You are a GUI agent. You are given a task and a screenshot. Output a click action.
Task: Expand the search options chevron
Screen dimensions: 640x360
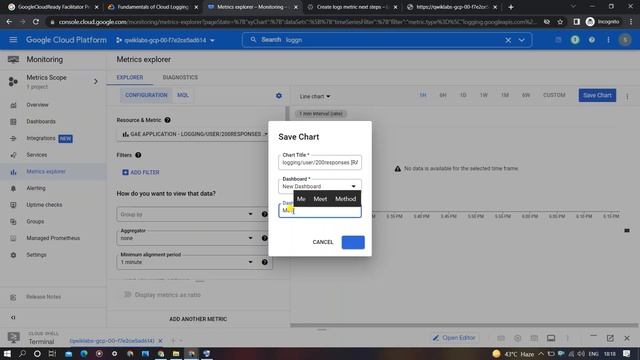(x=522, y=40)
